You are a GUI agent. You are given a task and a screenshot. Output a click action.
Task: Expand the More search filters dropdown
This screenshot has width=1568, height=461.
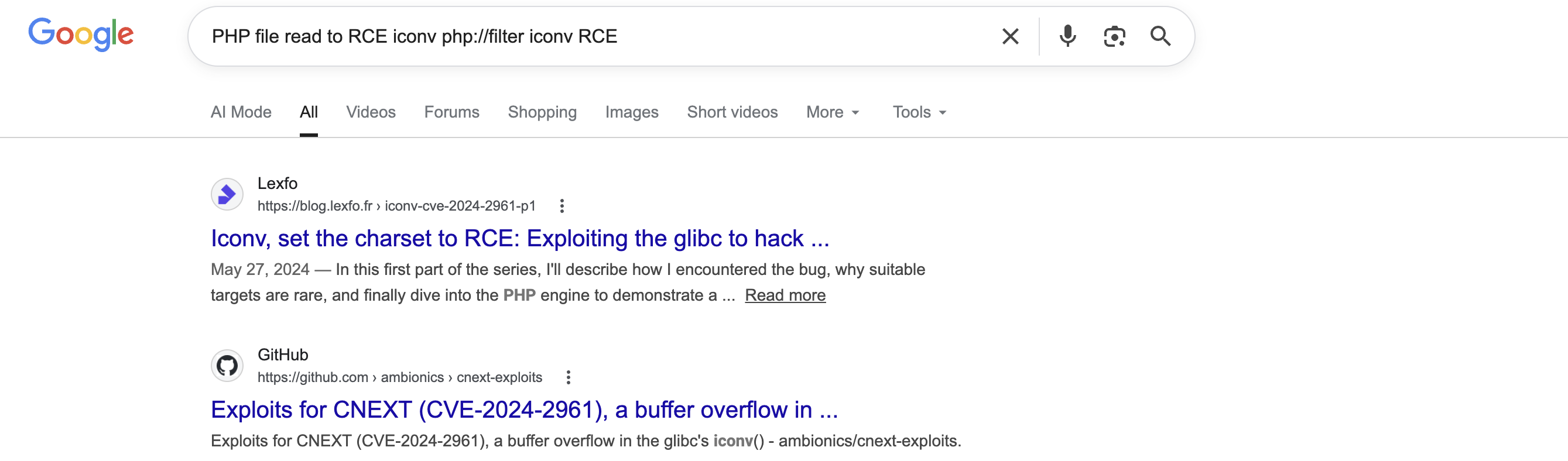click(832, 112)
